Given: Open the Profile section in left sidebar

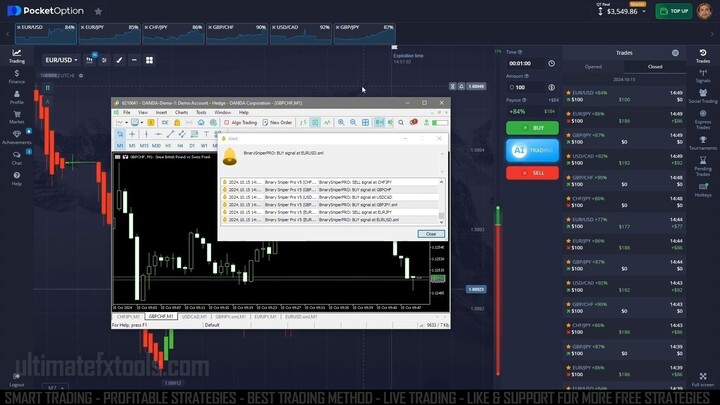Looking at the screenshot, I should click(x=17, y=97).
